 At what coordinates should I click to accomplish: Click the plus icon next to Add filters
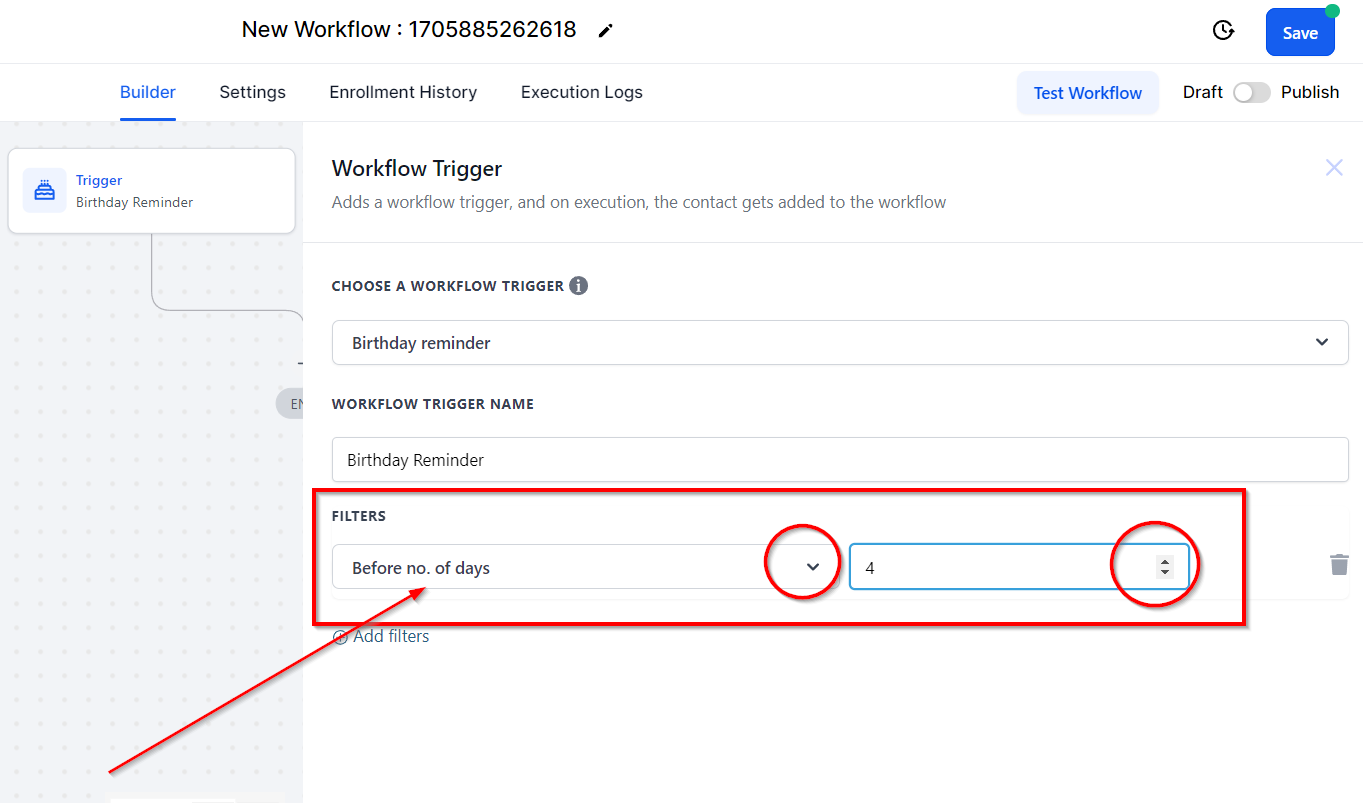[x=340, y=637]
